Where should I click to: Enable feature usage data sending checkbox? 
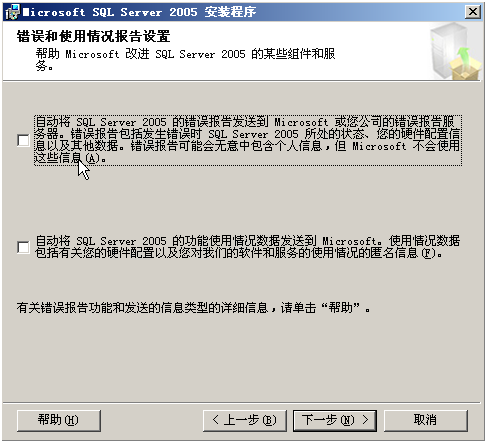click(23, 247)
